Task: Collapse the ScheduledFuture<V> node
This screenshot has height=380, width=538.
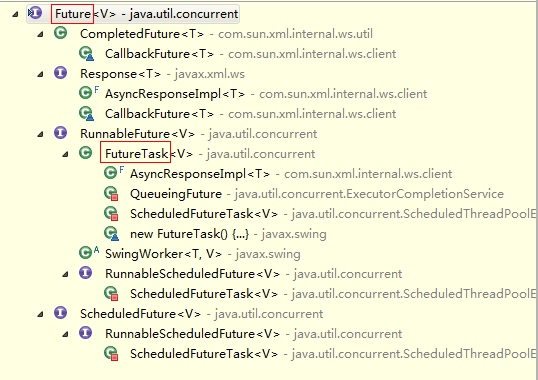Action: point(40,314)
